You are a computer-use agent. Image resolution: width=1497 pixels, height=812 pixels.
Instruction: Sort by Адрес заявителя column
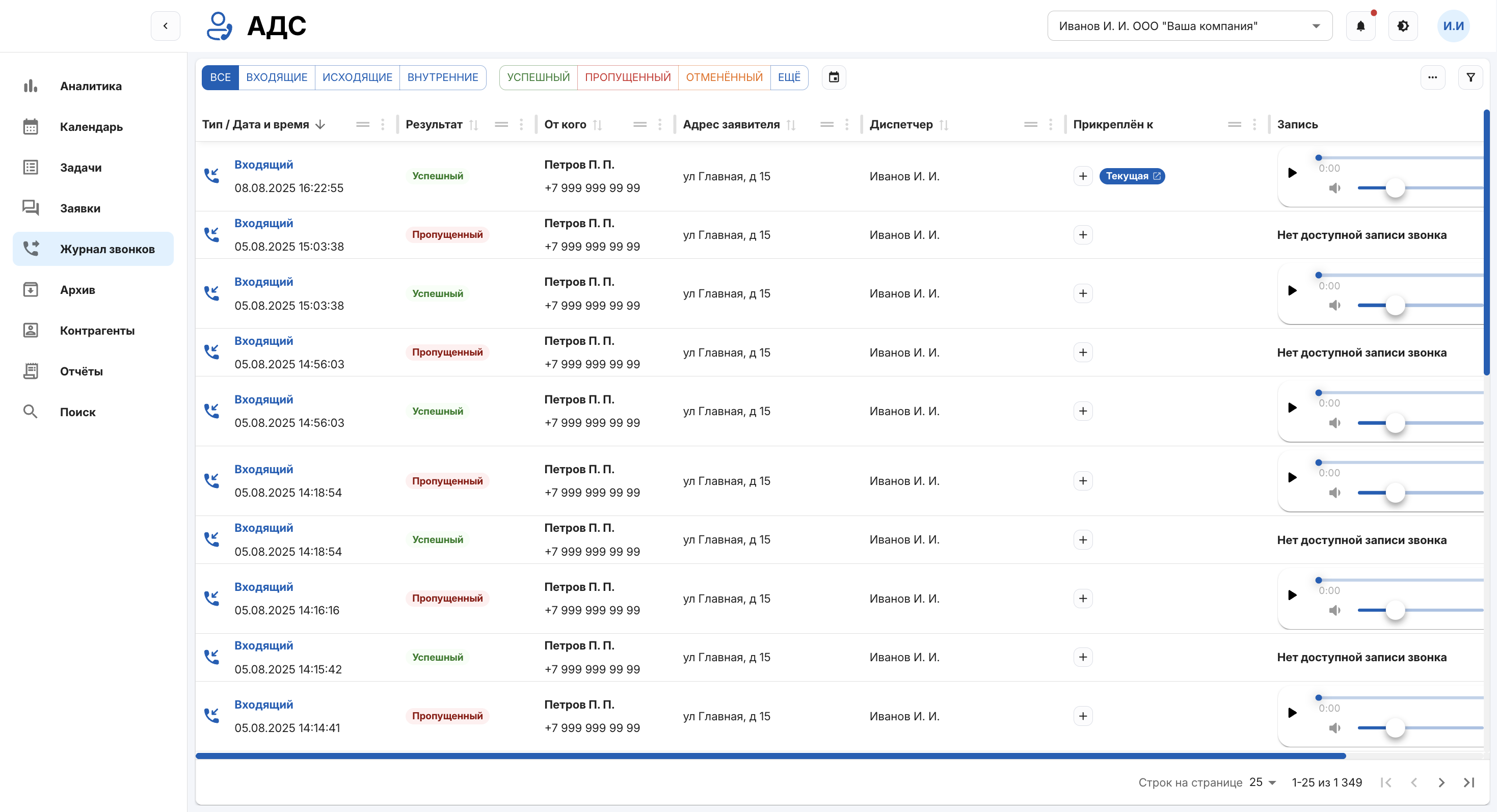tap(791, 124)
